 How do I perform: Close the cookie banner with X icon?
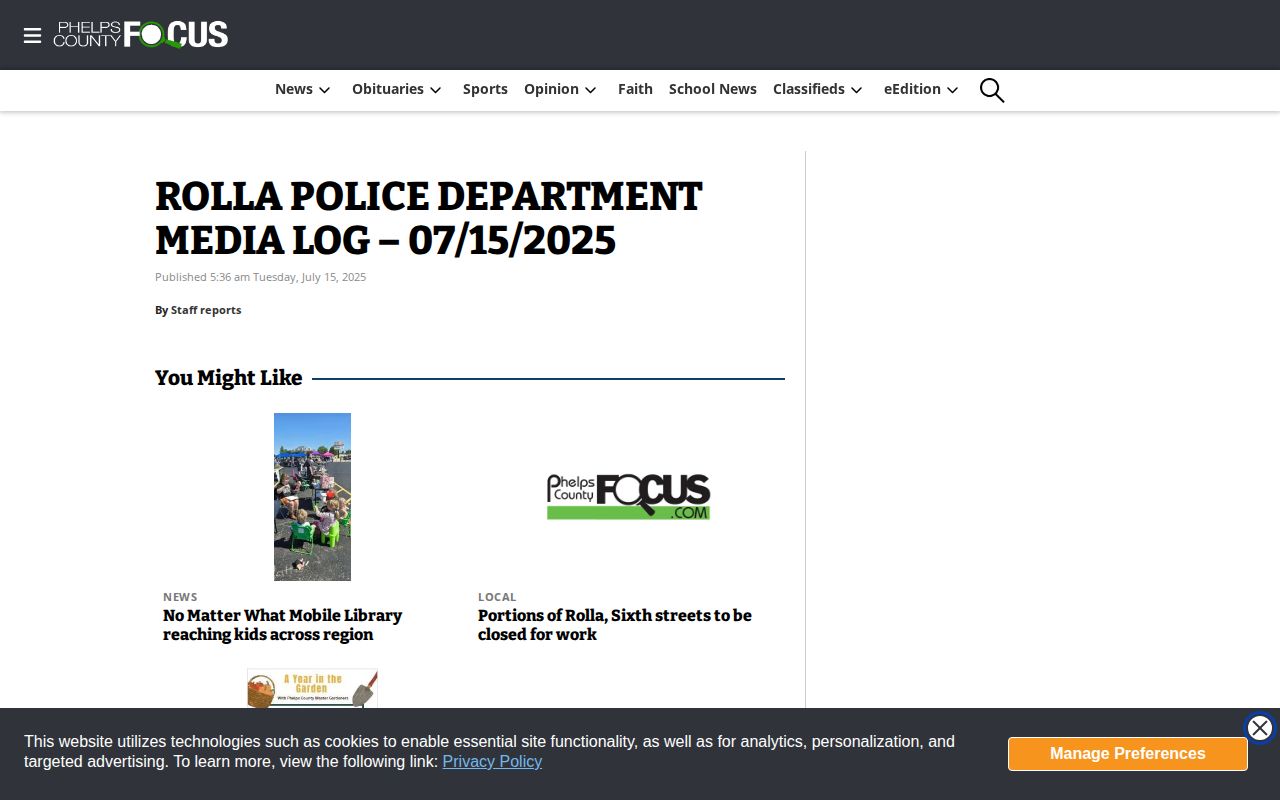(x=1260, y=728)
